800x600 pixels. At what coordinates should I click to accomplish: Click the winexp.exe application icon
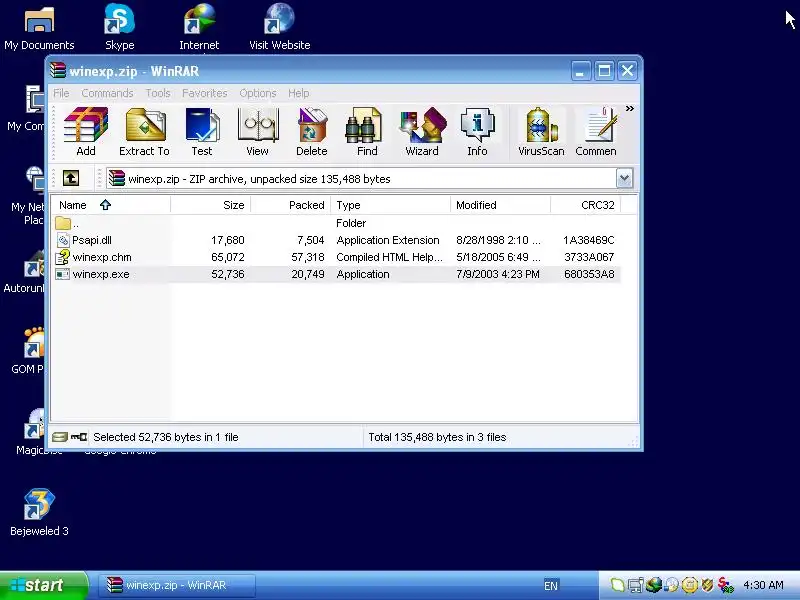63,274
